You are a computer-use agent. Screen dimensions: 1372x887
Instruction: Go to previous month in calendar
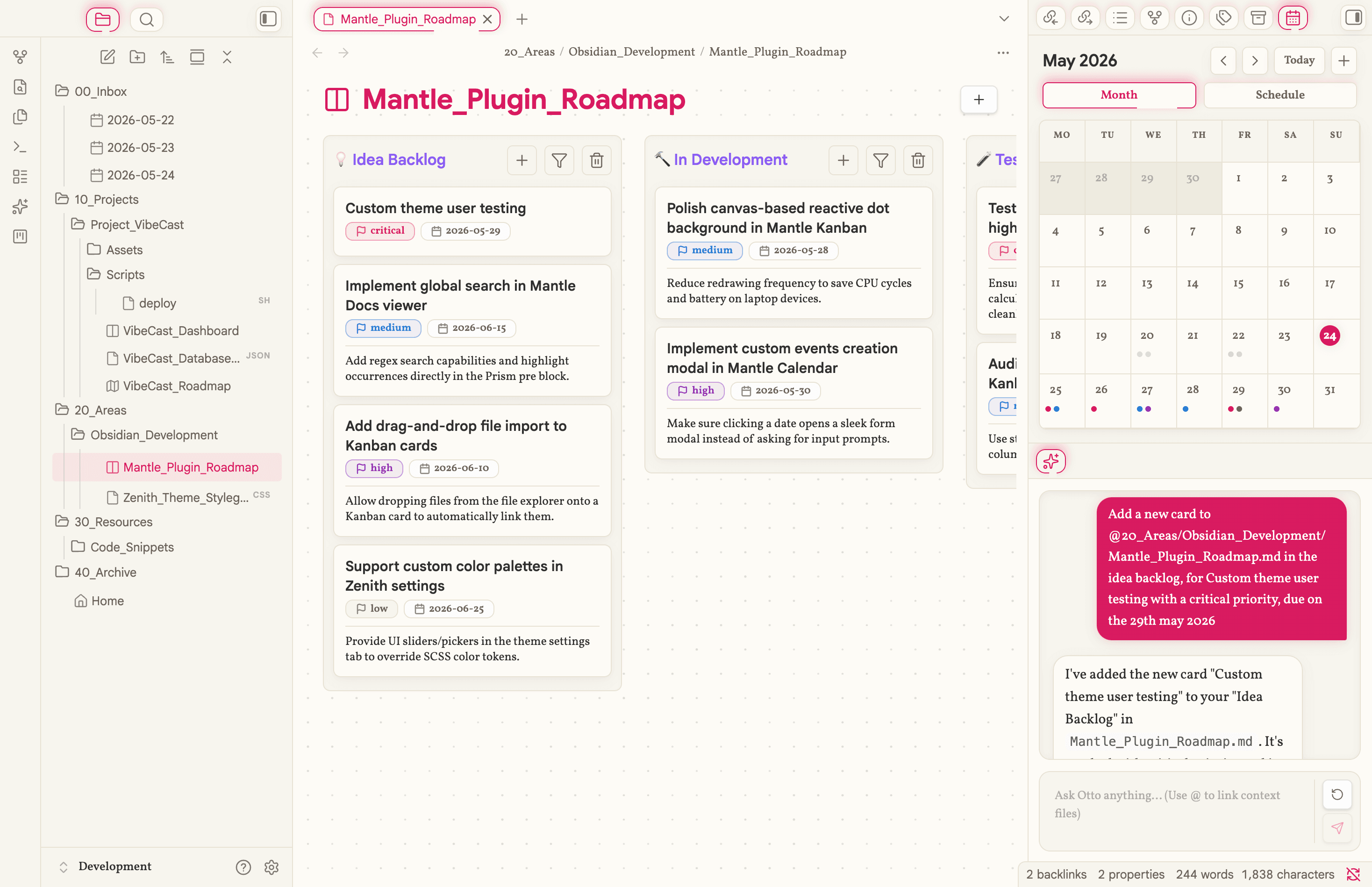pyautogui.click(x=1223, y=60)
